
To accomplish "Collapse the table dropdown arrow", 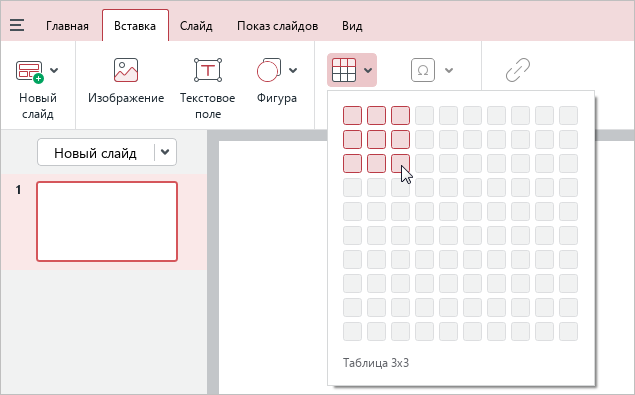I will tap(368, 70).
